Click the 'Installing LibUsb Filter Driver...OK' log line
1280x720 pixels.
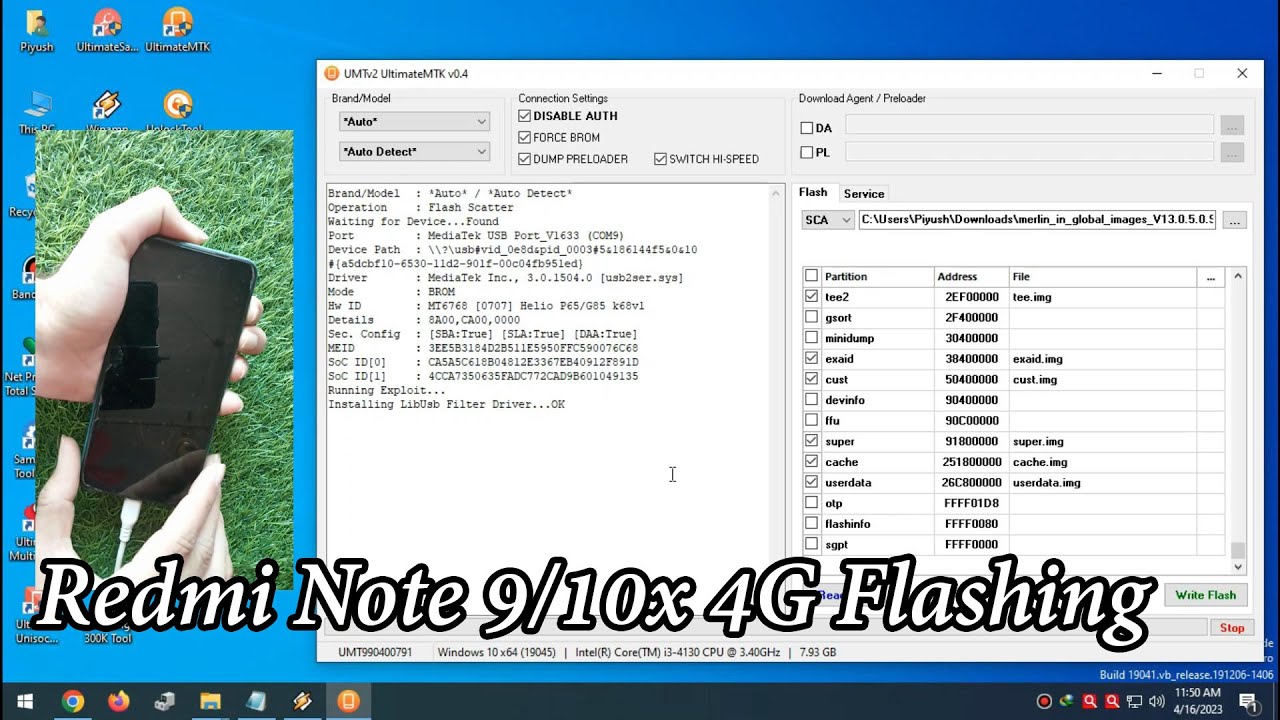coord(446,404)
